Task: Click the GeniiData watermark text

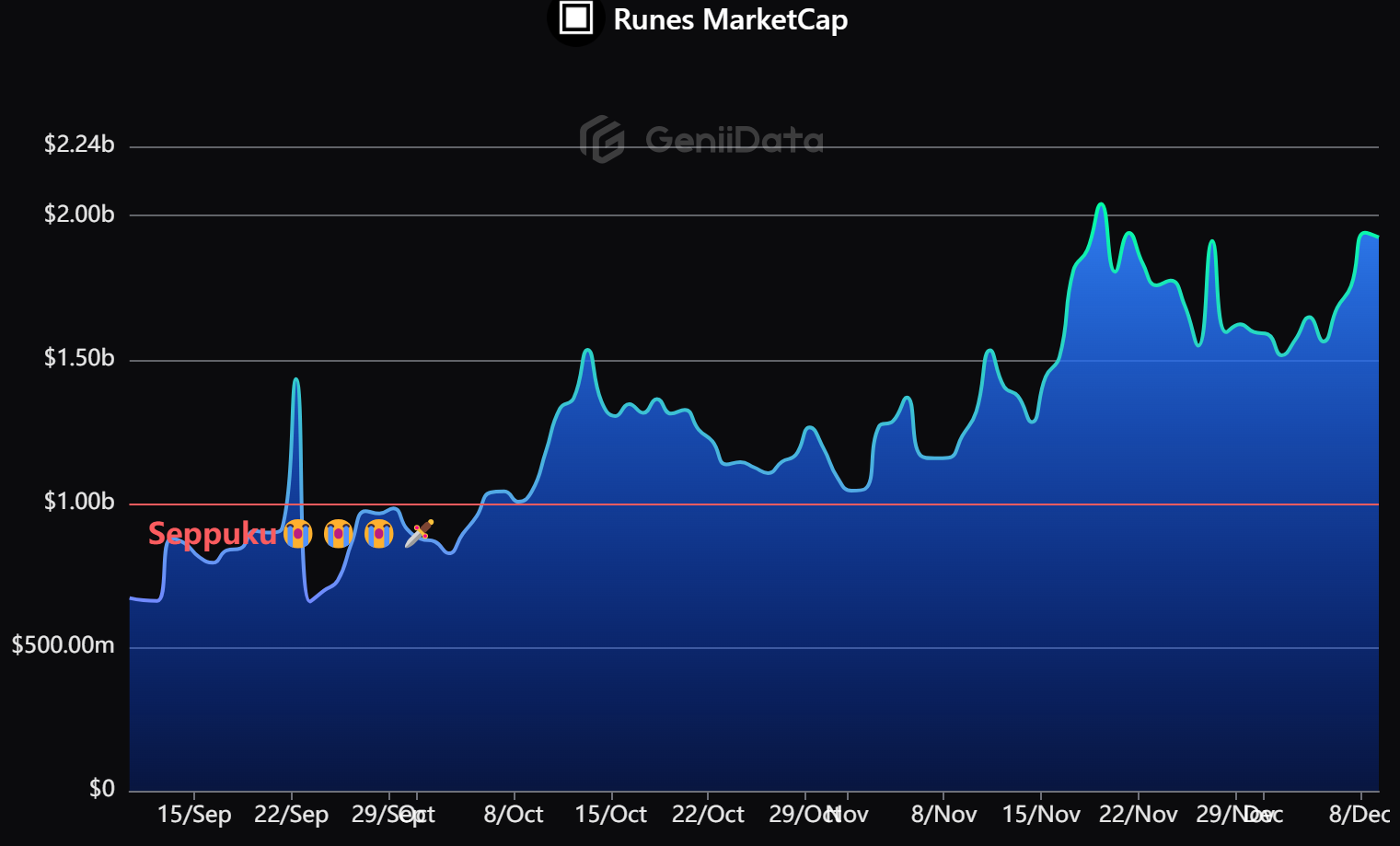Action: pos(734,140)
